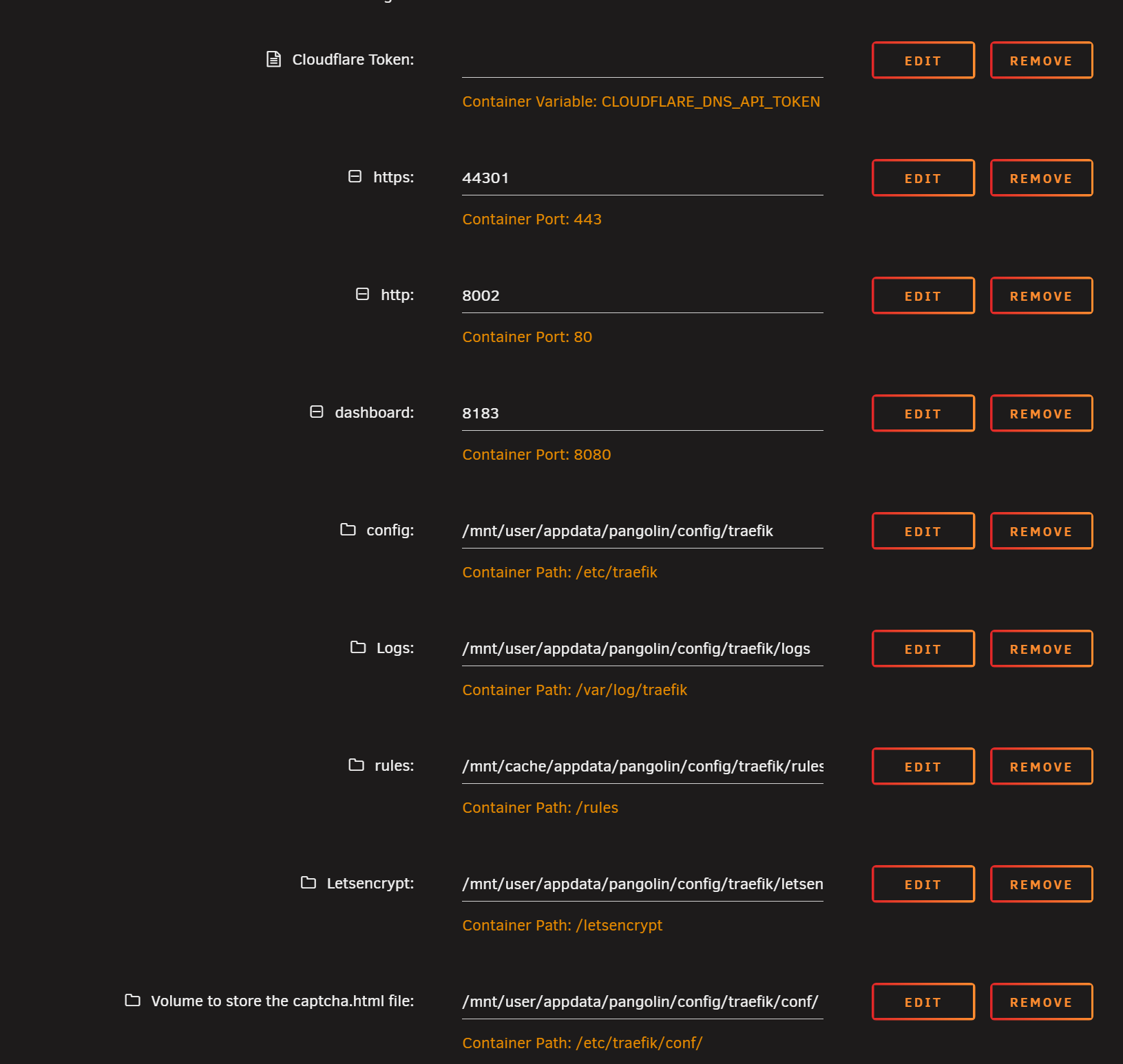Click the captcha.html volume folder icon

coord(132,1001)
